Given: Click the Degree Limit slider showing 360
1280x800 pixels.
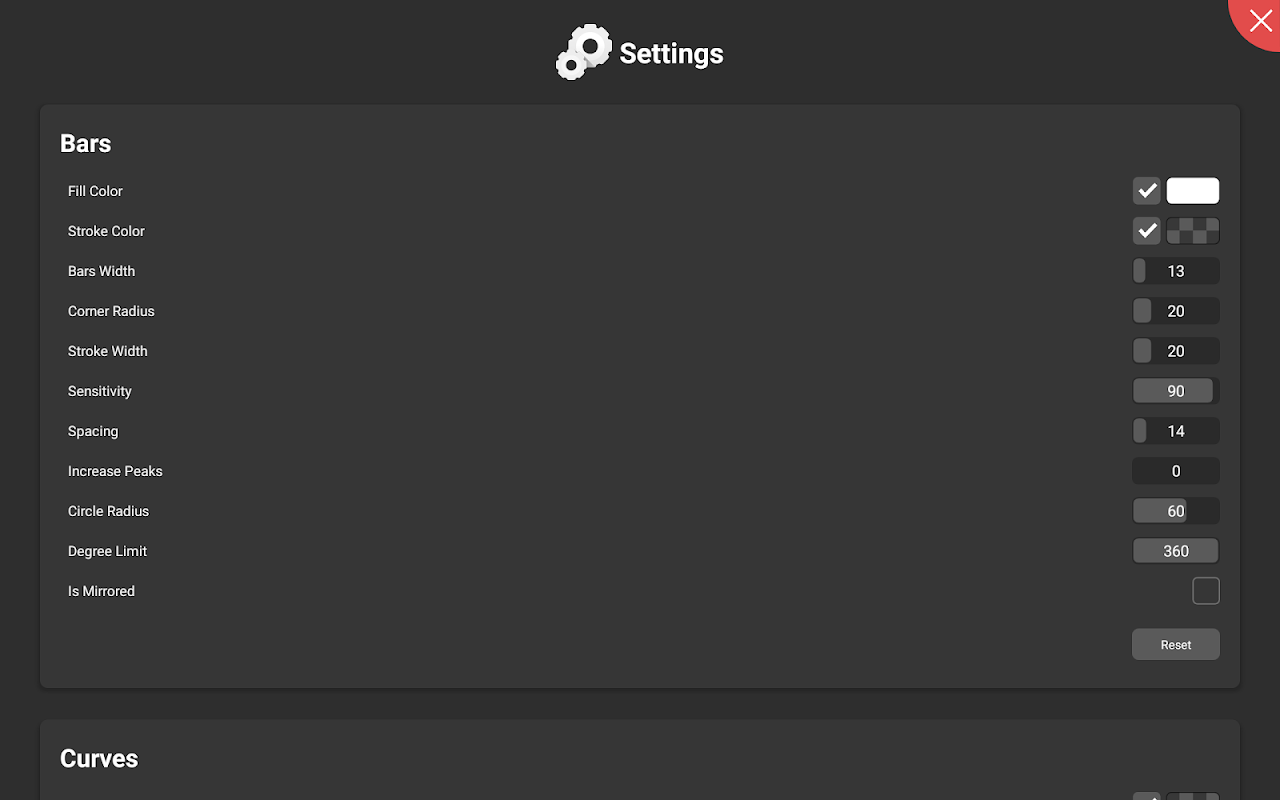Looking at the screenshot, I should pos(1176,551).
